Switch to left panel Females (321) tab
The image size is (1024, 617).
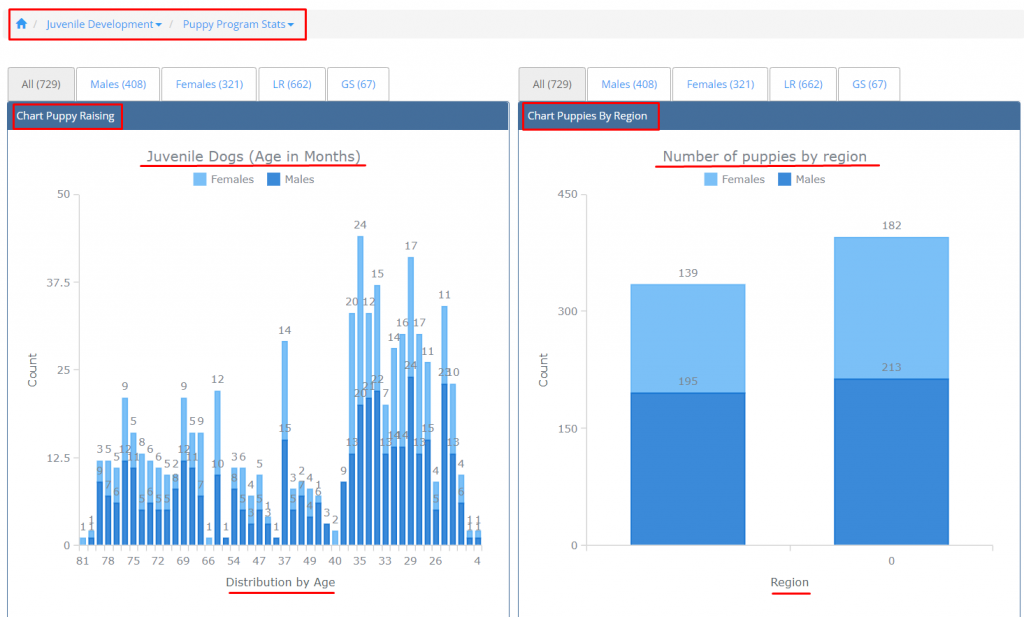209,85
